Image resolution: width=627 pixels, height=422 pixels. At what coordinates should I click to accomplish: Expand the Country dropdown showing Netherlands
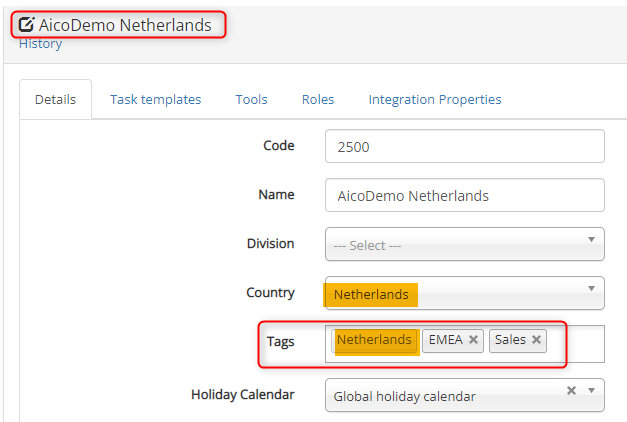coord(590,288)
